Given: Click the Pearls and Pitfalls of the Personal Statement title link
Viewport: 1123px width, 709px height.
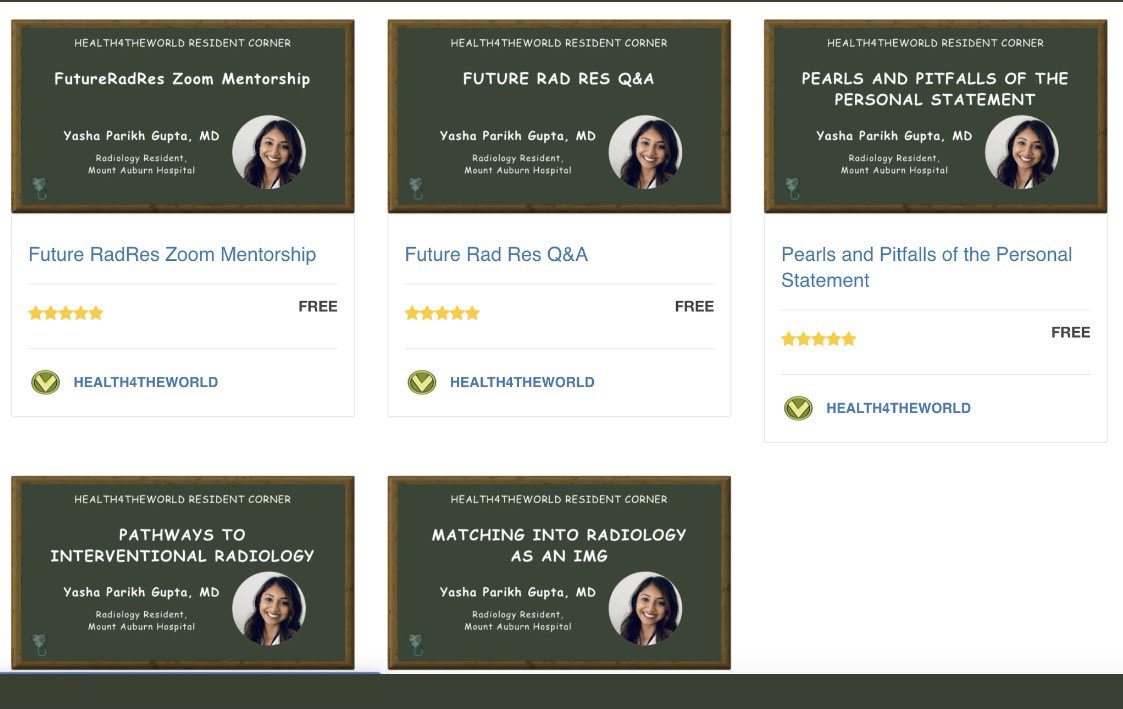Looking at the screenshot, I should (x=927, y=267).
